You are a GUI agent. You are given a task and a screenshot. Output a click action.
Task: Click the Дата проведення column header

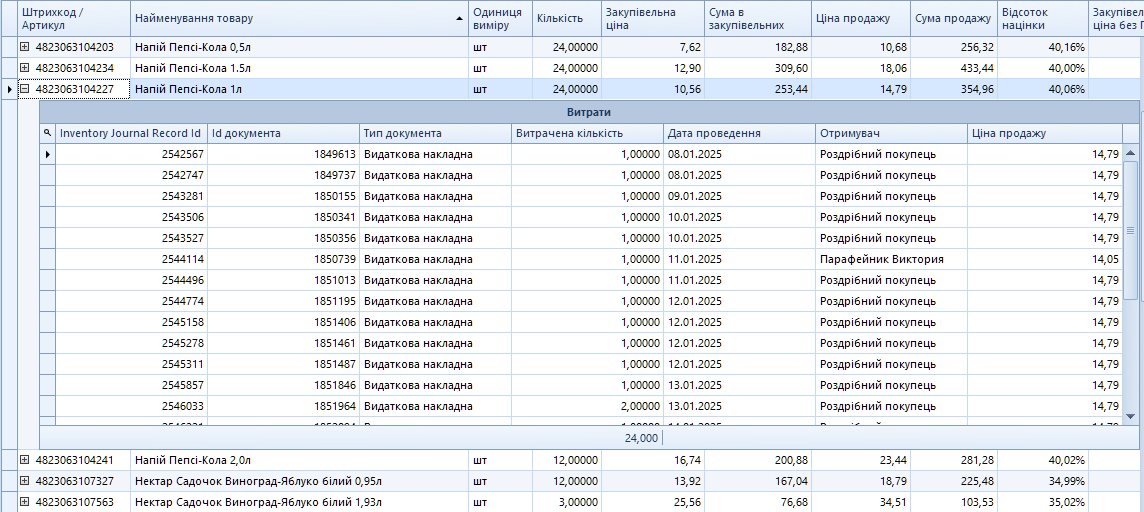point(738,133)
